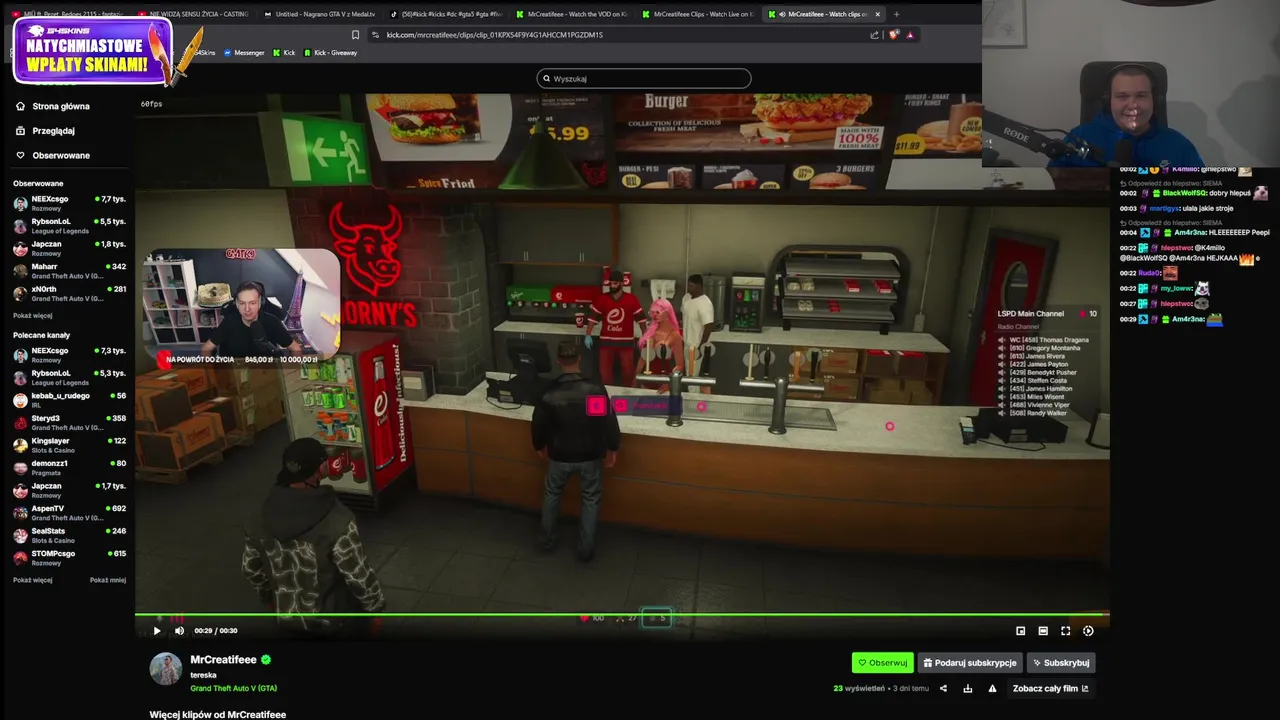Viewport: 1280px width, 720px height.
Task: Open the Kick - Giveaway bookmark
Action: coord(330,53)
